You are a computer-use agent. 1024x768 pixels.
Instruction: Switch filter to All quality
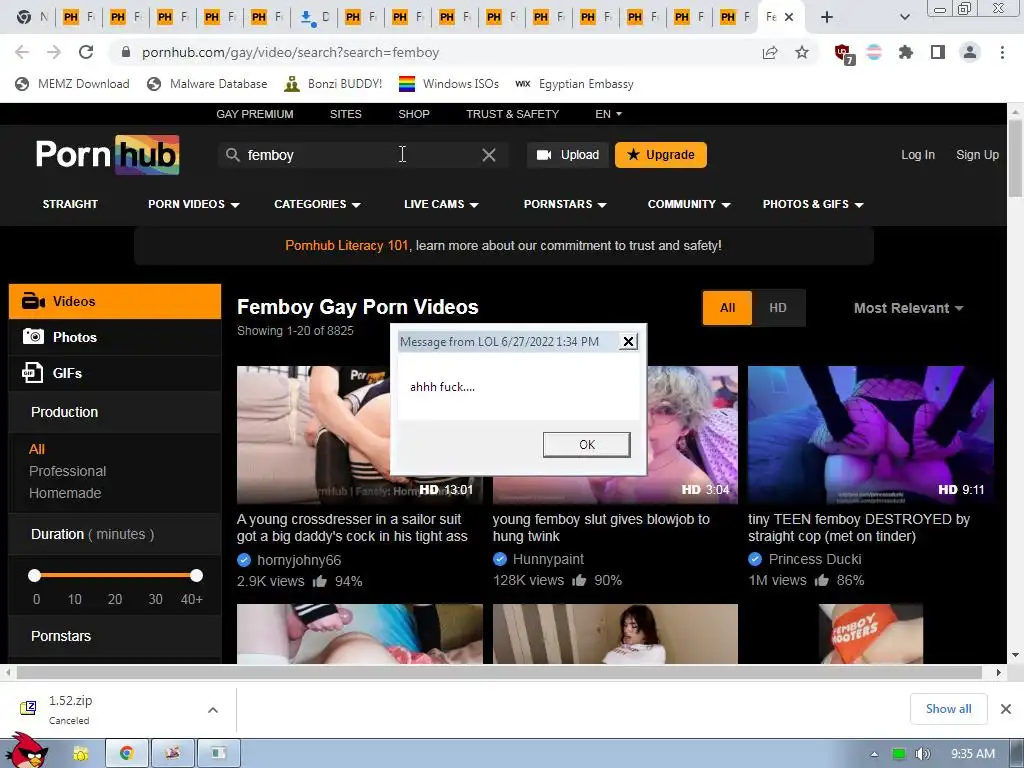click(728, 308)
